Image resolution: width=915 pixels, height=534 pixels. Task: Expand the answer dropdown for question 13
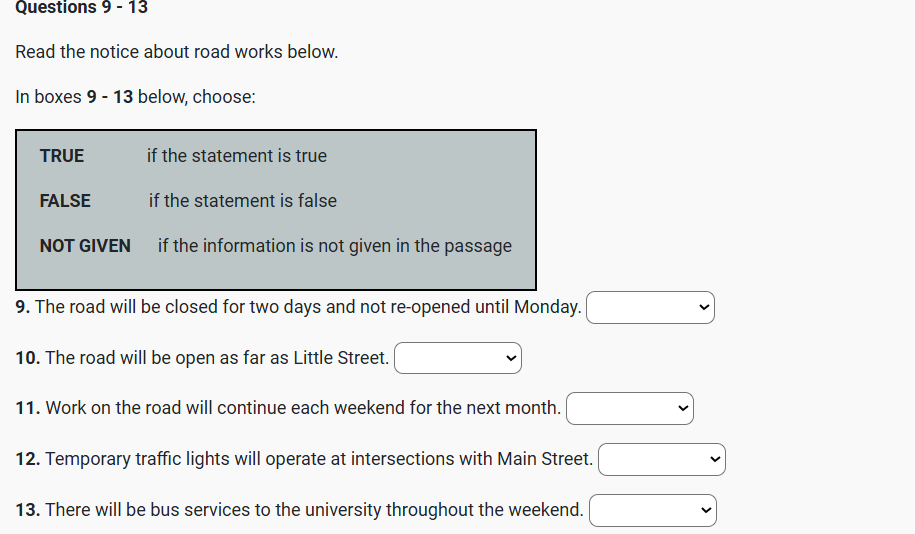pos(652,510)
